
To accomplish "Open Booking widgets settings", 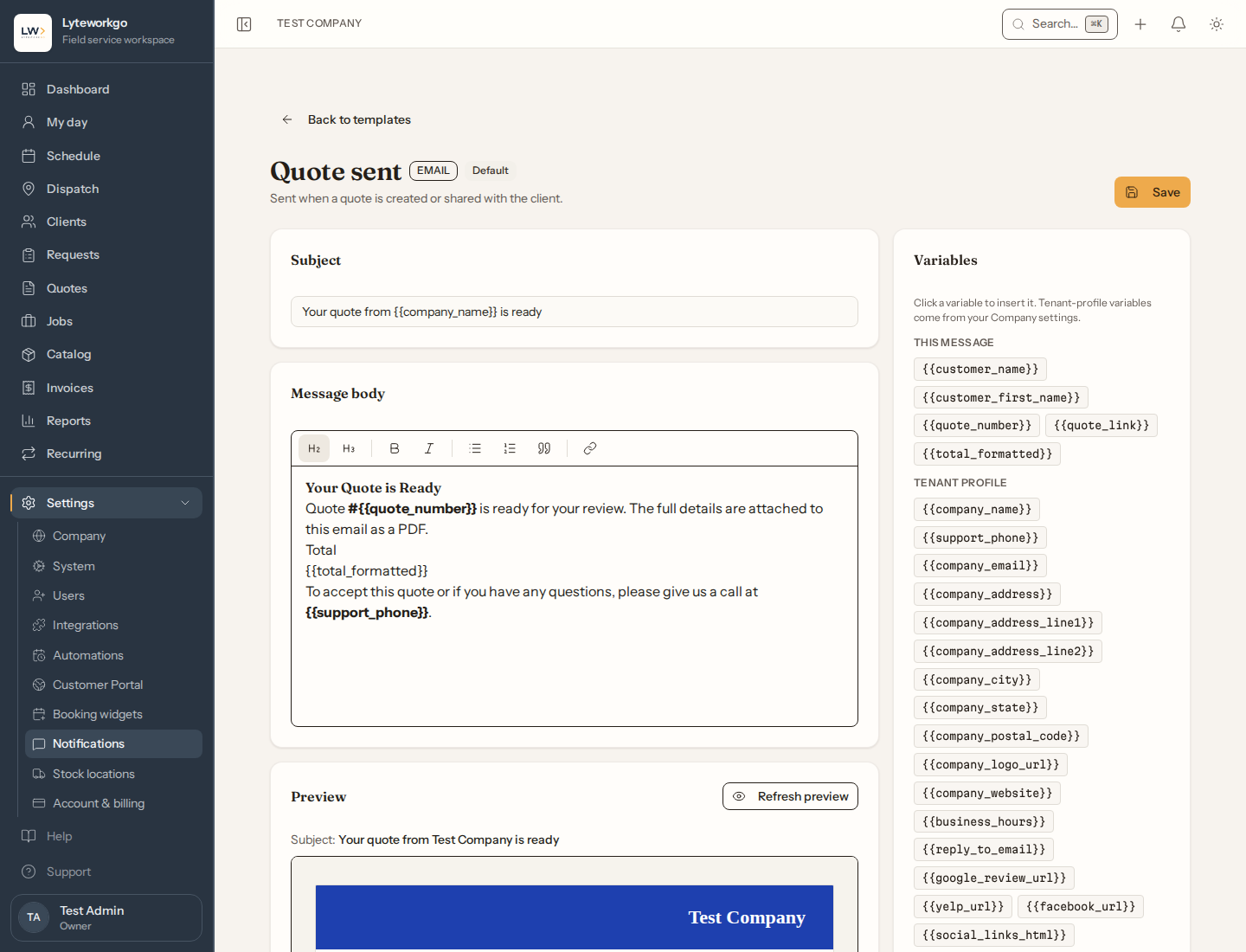I will pos(113,714).
